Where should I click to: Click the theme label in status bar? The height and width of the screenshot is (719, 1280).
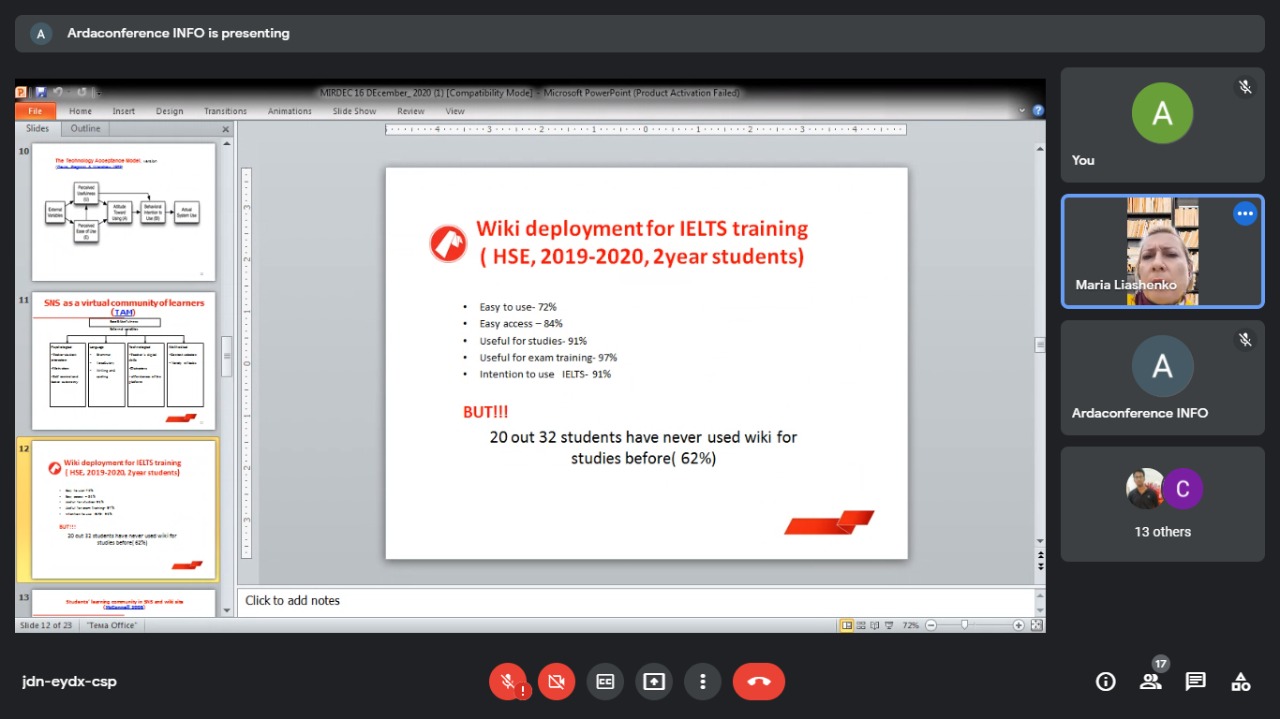(x=112, y=625)
